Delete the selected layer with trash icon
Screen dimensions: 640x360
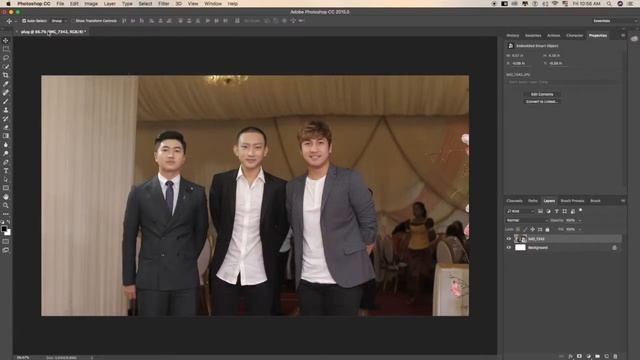point(615,356)
